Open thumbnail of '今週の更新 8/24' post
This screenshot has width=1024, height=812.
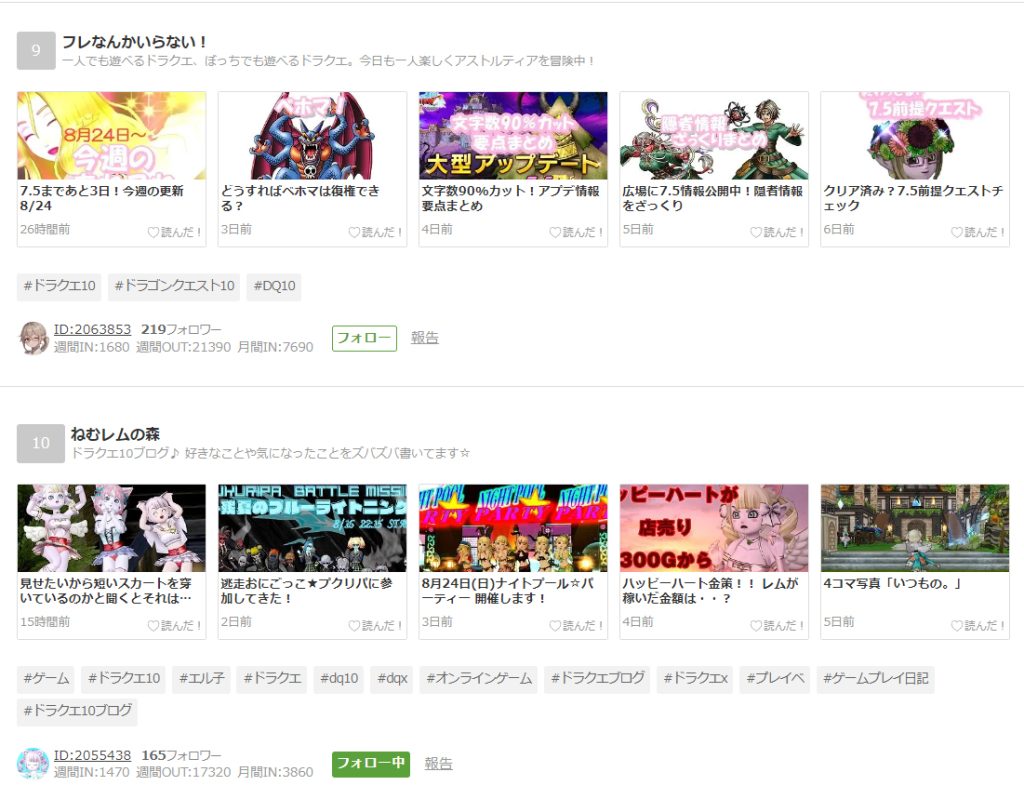tap(112, 136)
